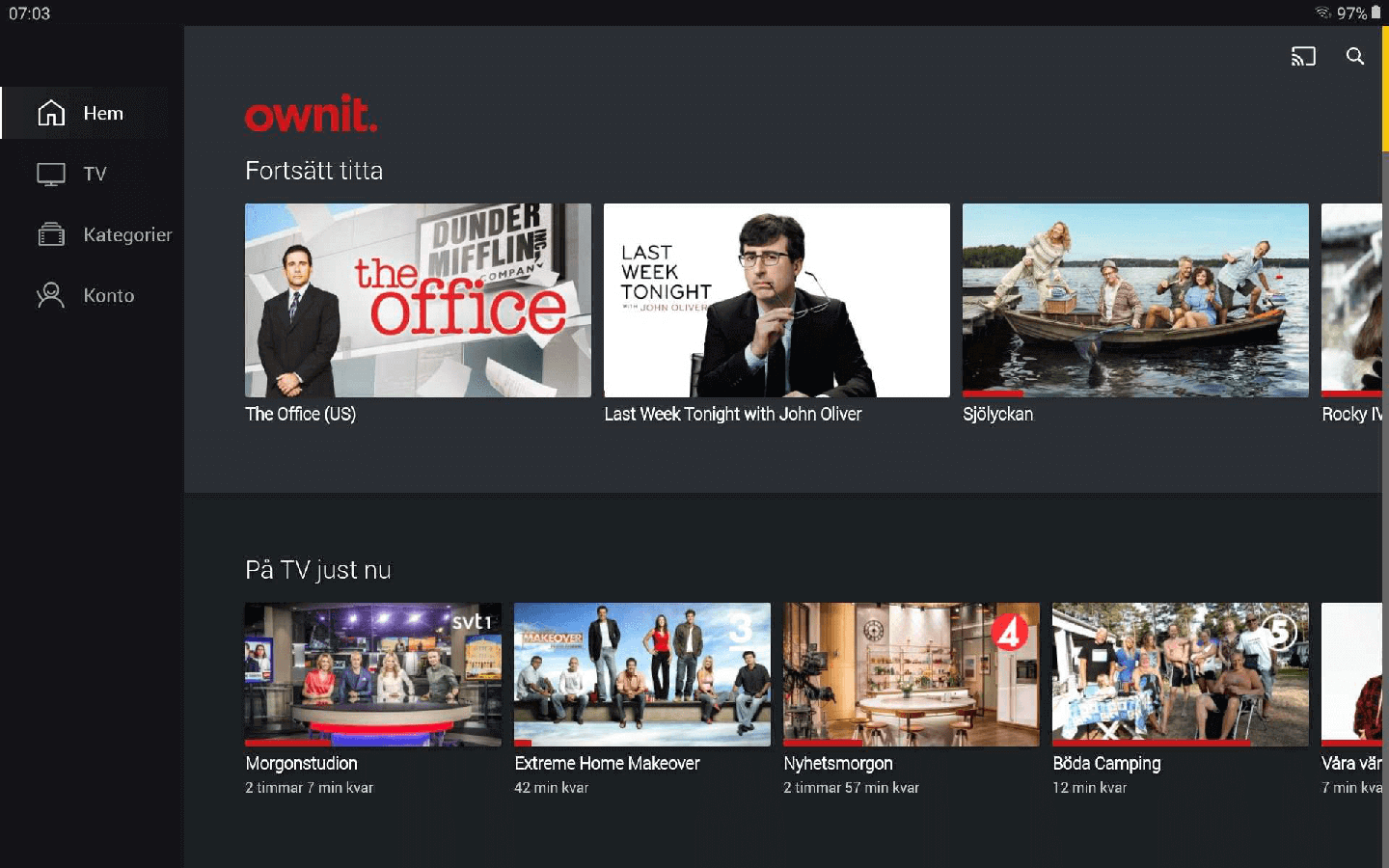The height and width of the screenshot is (868, 1389).
Task: Open search with the magnifier icon
Action: pos(1355,56)
